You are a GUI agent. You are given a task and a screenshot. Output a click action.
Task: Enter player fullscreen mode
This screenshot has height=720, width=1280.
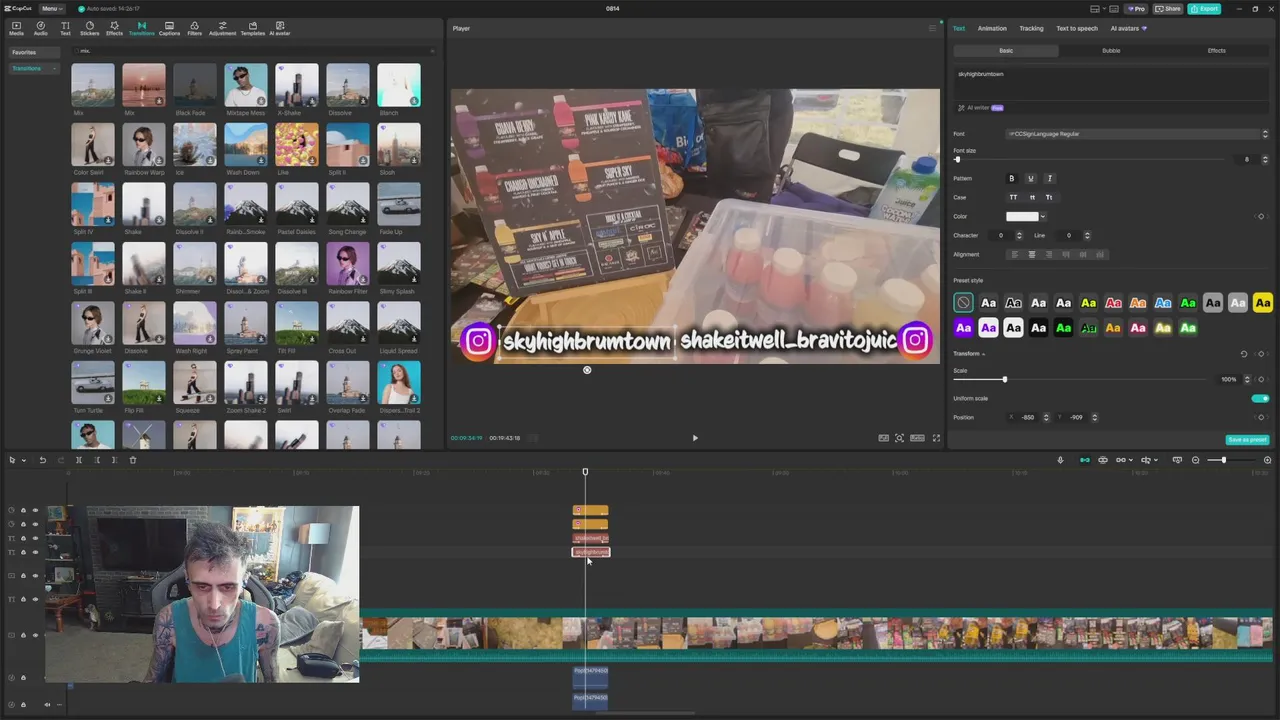point(936,438)
